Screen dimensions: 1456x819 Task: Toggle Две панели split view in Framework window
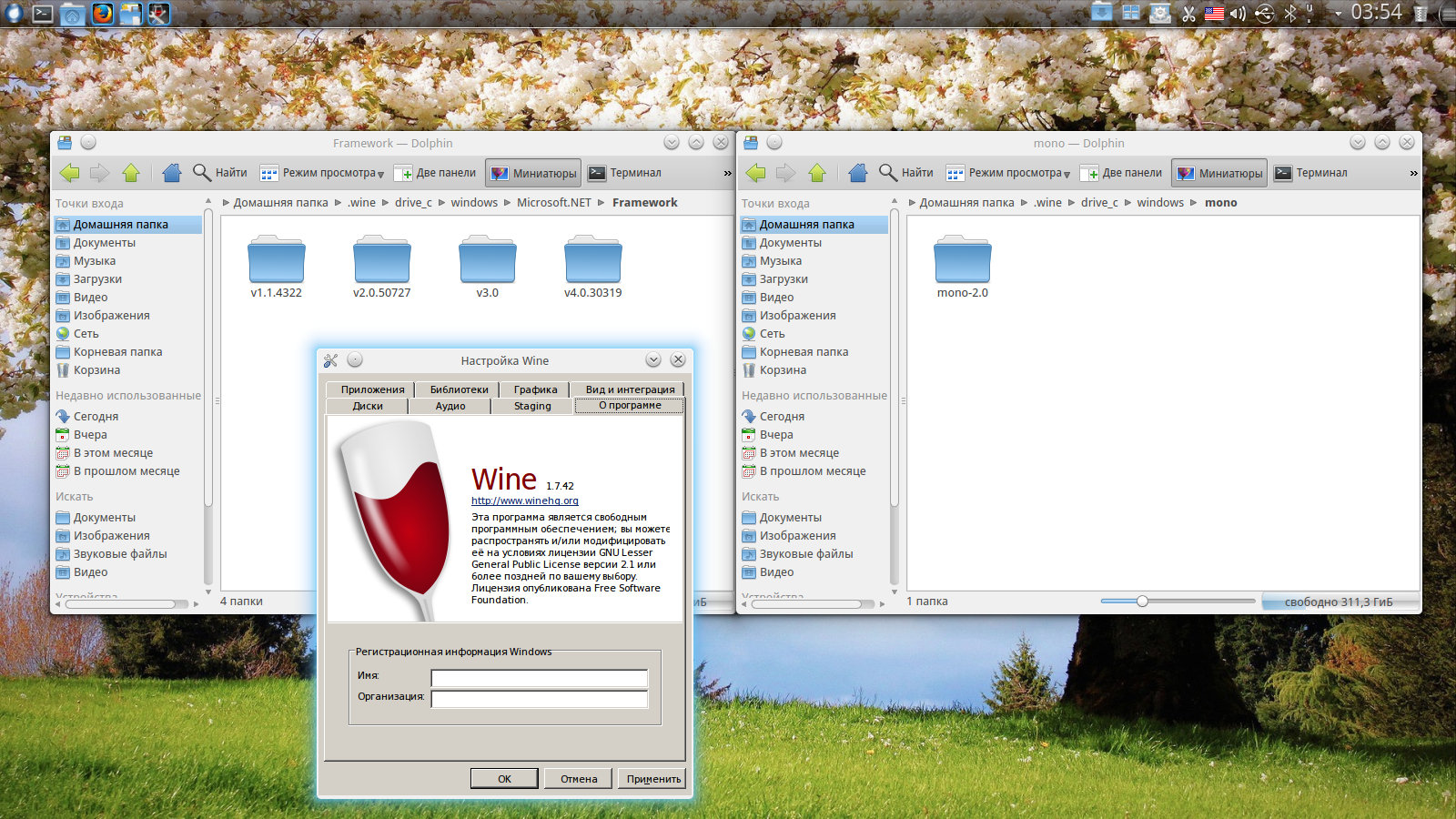coord(435,173)
